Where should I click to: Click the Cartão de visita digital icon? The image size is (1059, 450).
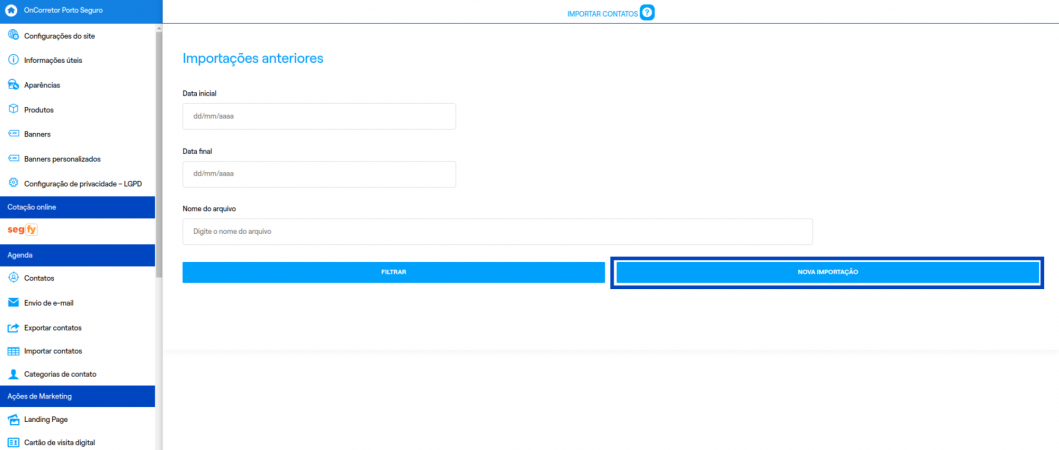tap(13, 443)
